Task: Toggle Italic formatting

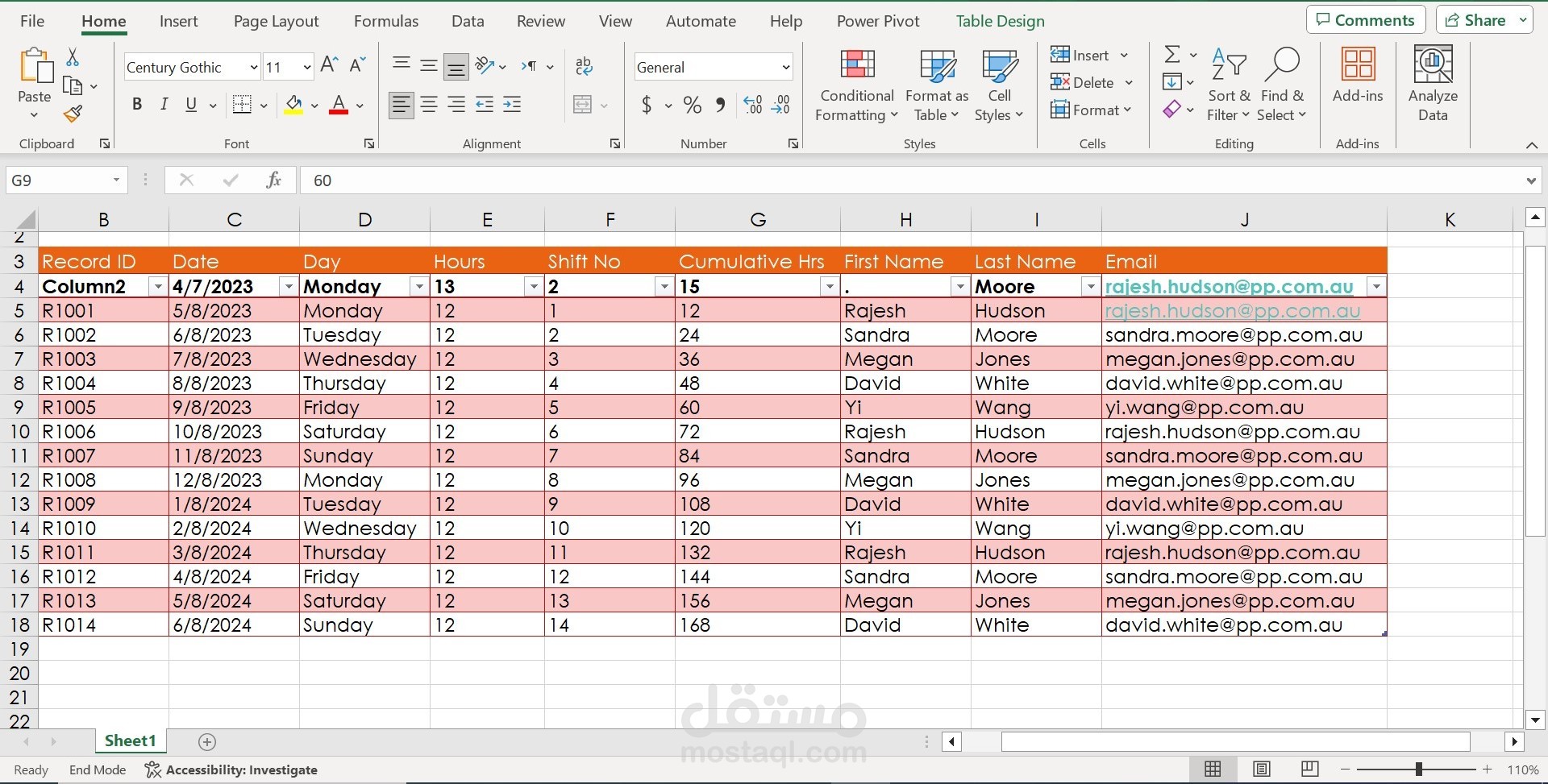Action: pyautogui.click(x=164, y=105)
